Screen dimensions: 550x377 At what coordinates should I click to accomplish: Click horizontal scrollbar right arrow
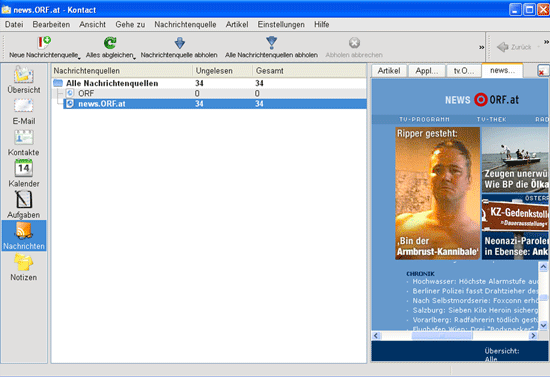coord(534,336)
